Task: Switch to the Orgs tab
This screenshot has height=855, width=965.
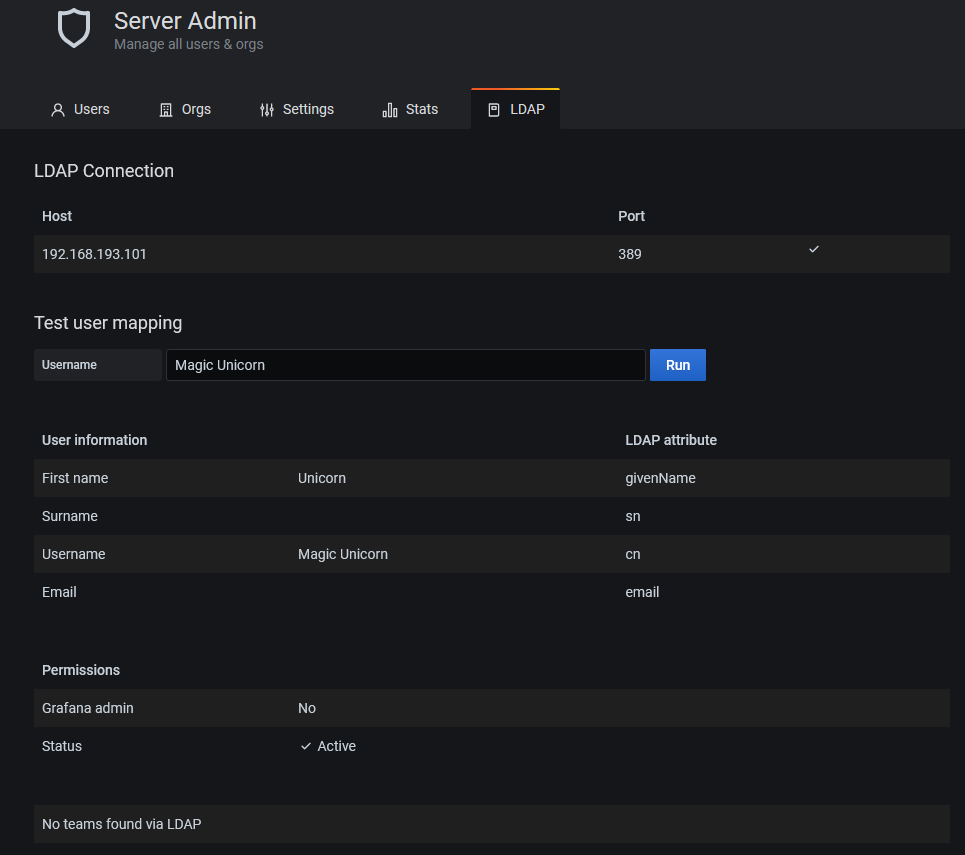Action: pos(185,110)
